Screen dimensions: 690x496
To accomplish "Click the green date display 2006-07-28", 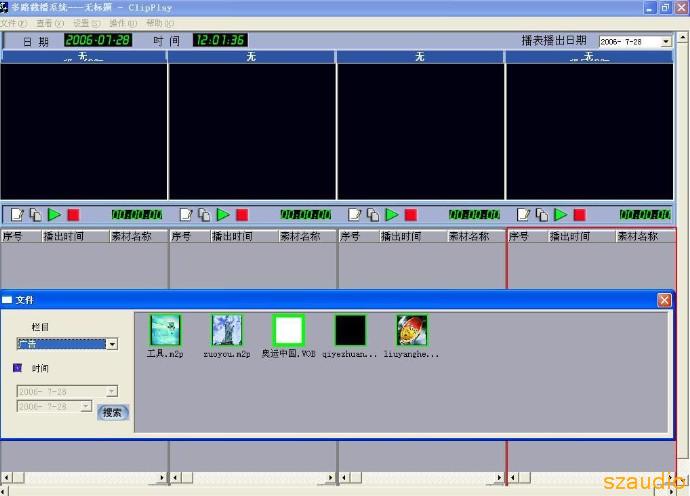I will click(98, 40).
